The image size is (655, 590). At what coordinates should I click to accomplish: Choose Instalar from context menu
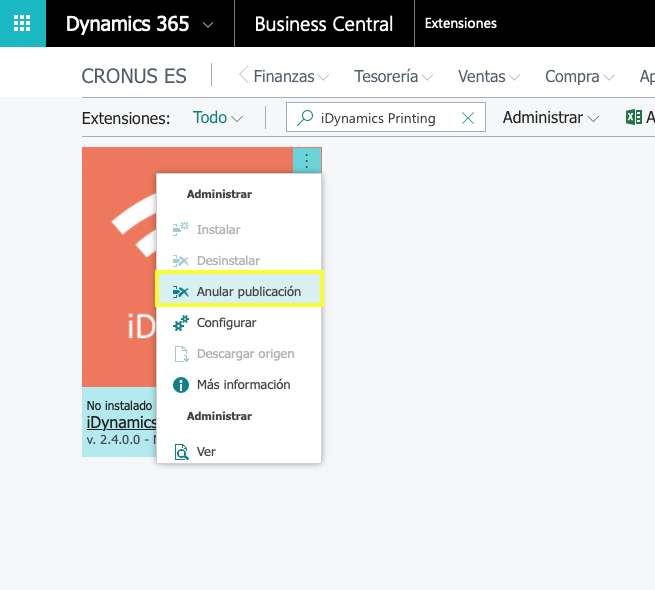[239, 229]
